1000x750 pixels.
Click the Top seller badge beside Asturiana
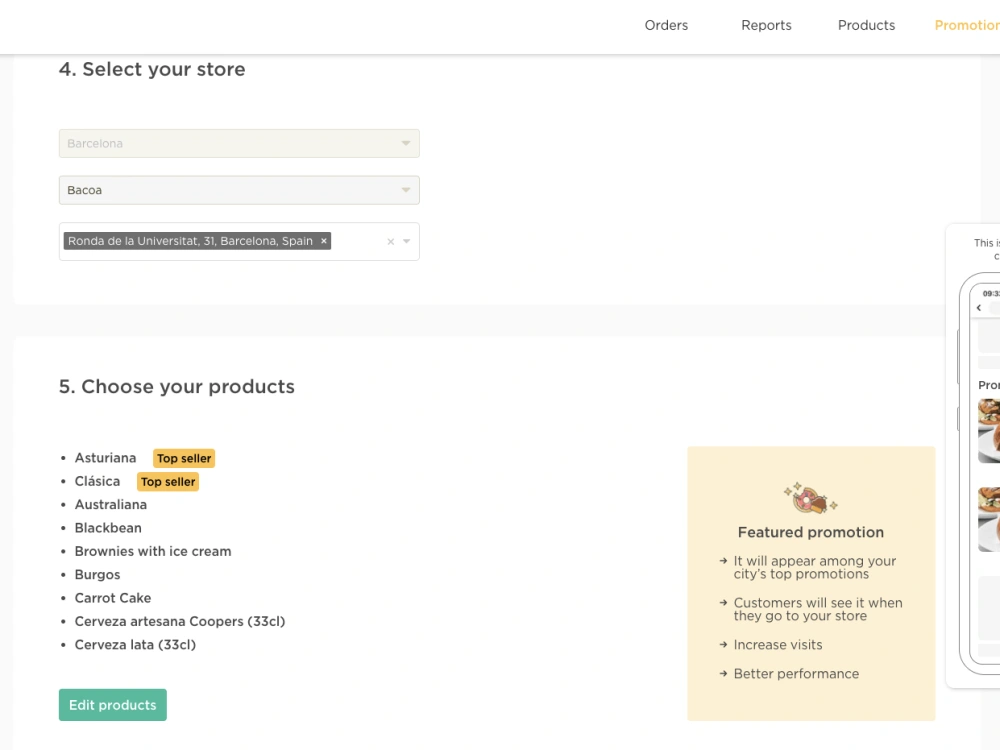[184, 459]
